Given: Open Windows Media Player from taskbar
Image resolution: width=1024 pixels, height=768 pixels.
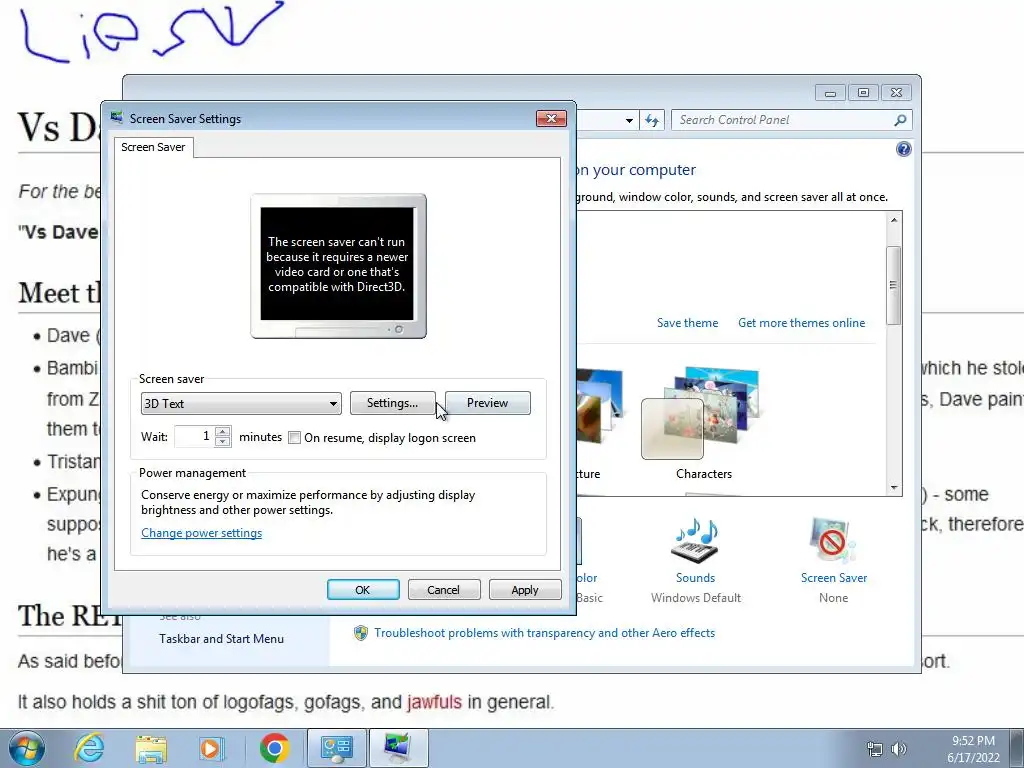Looking at the screenshot, I should 211,748.
